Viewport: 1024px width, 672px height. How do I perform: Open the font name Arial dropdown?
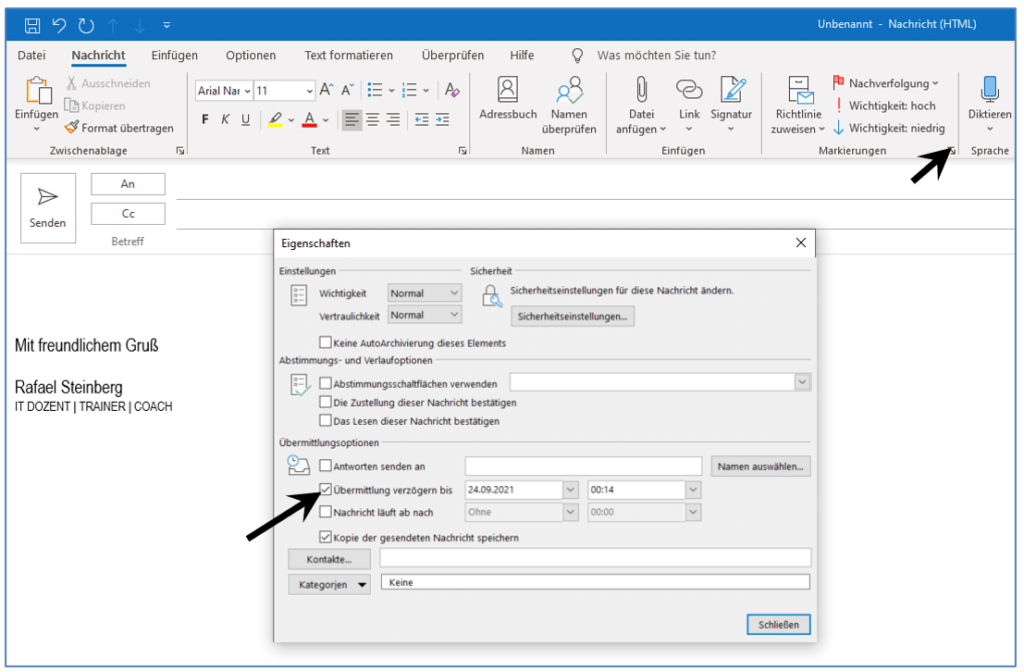(248, 91)
